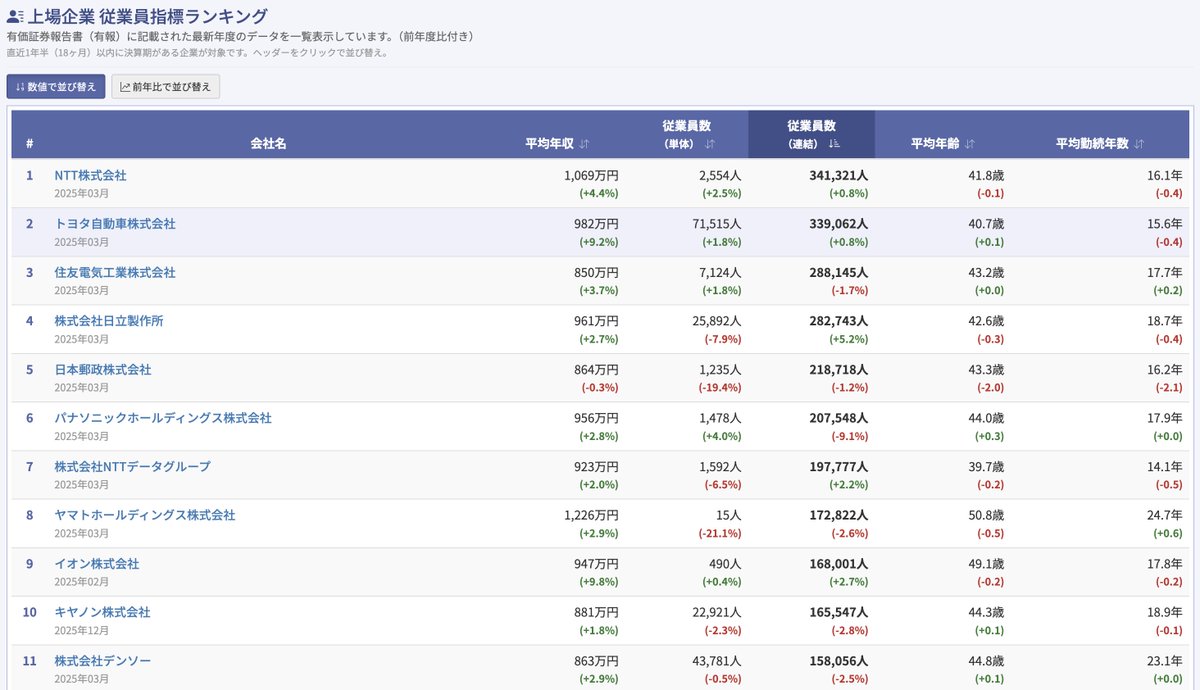Image resolution: width=1200 pixels, height=690 pixels.
Task: Sort by the 従業員数(単体) column header
Action: coord(687,134)
